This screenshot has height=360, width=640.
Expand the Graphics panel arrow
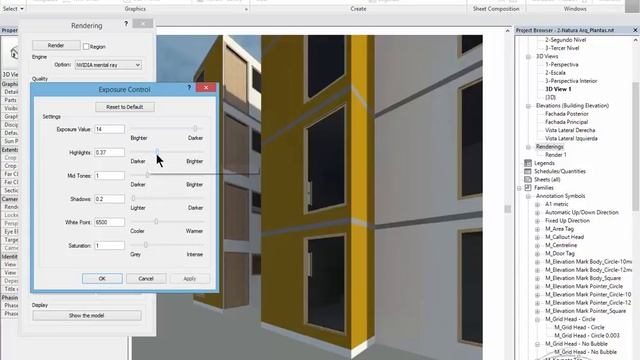click(246, 9)
